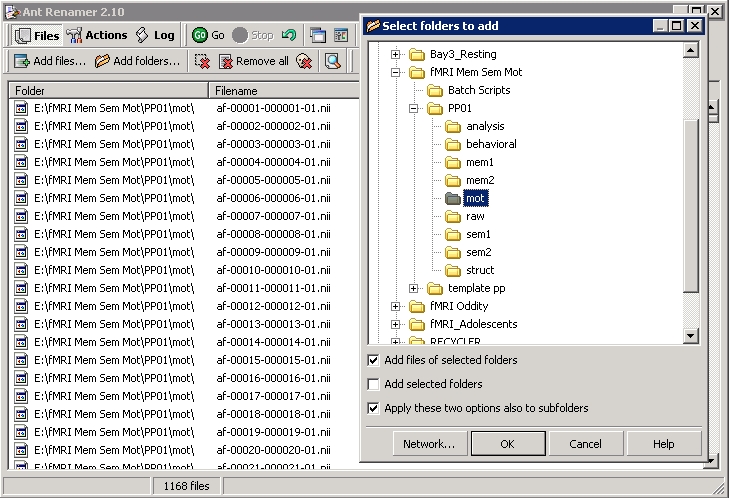Click the Select folders dialog title icon
Screen dimensions: 729x498
(373, 26)
